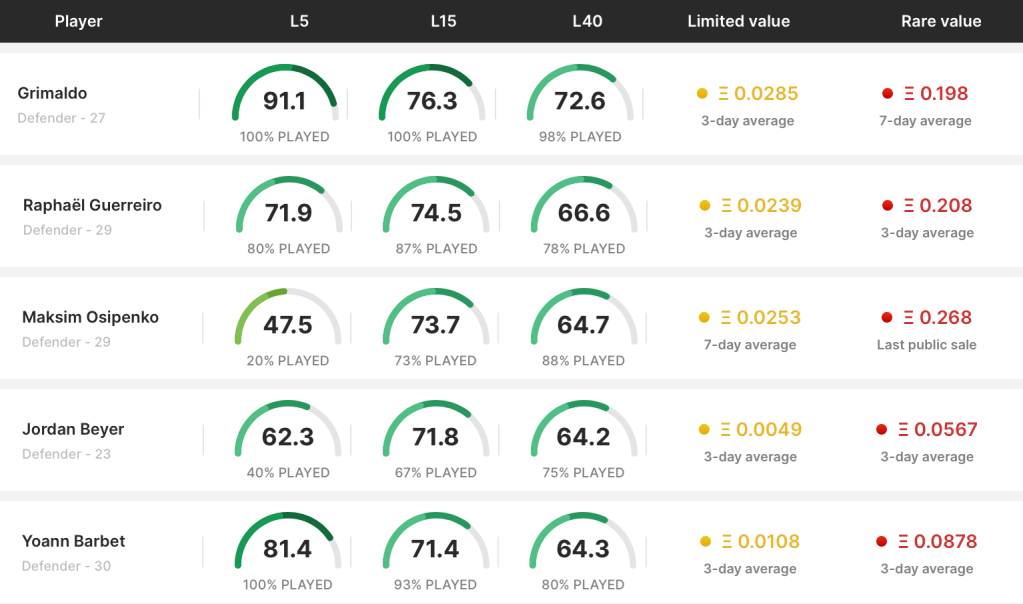Open Grimaldo's player profile
The width and height of the screenshot is (1023, 604).
pyautogui.click(x=52, y=93)
